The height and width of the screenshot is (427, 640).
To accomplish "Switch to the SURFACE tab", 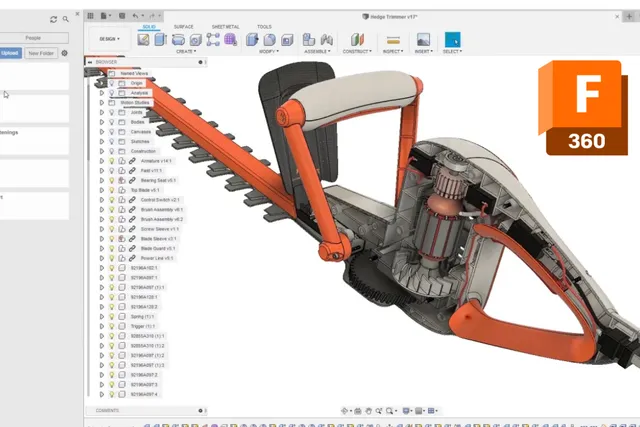I will click(x=184, y=27).
